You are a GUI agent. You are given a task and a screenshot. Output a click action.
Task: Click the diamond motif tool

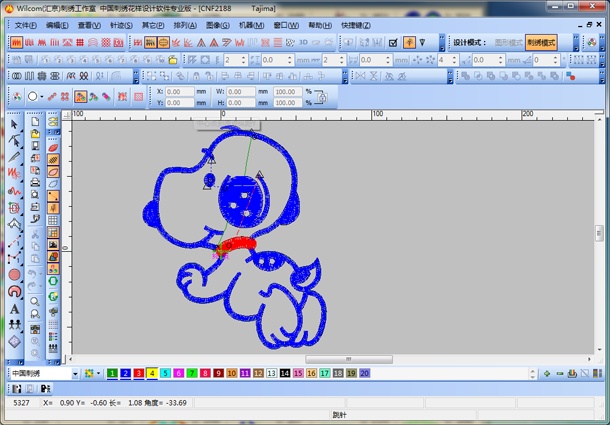(14, 342)
